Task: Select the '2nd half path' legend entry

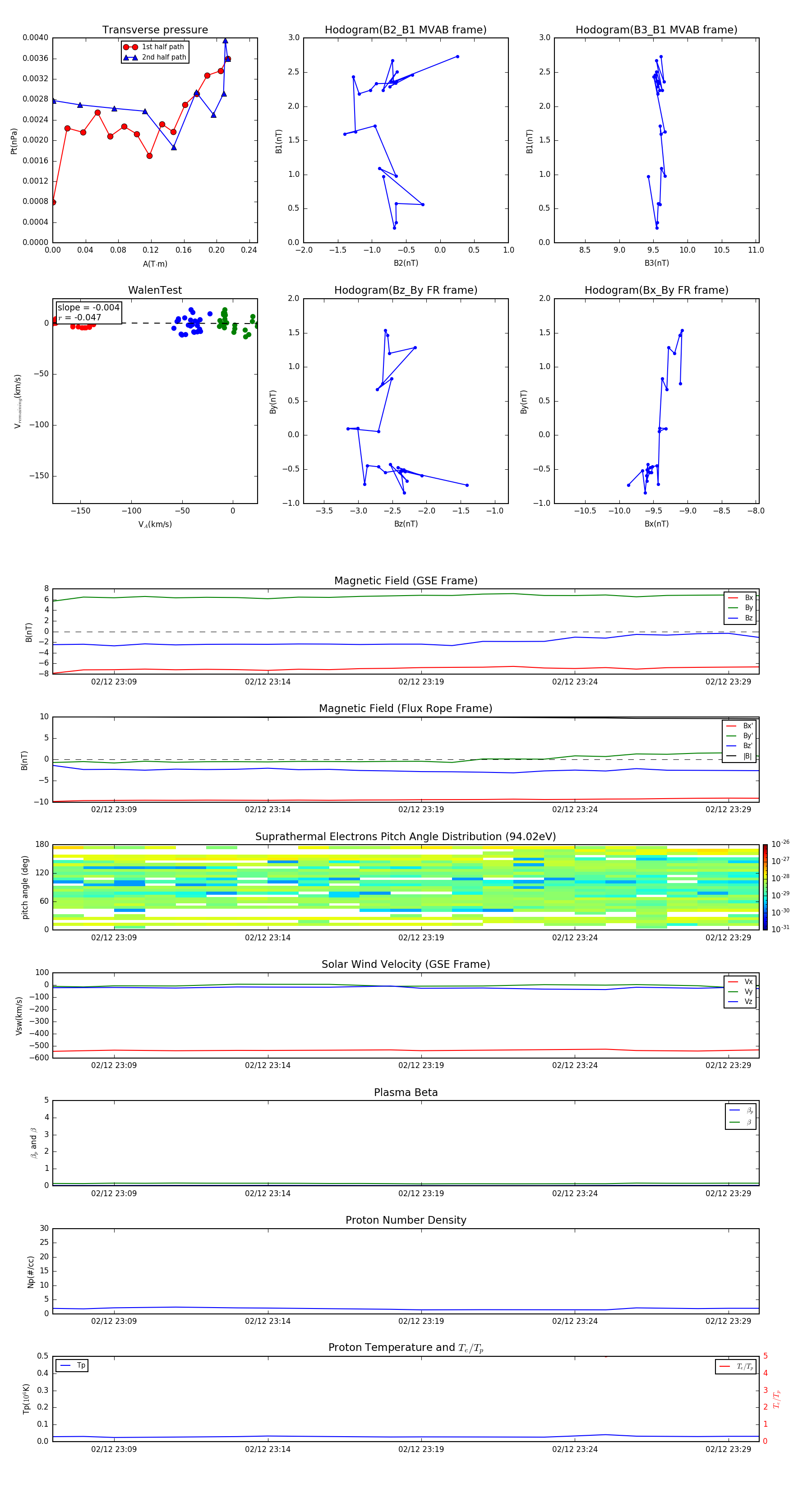Action: click(x=155, y=57)
